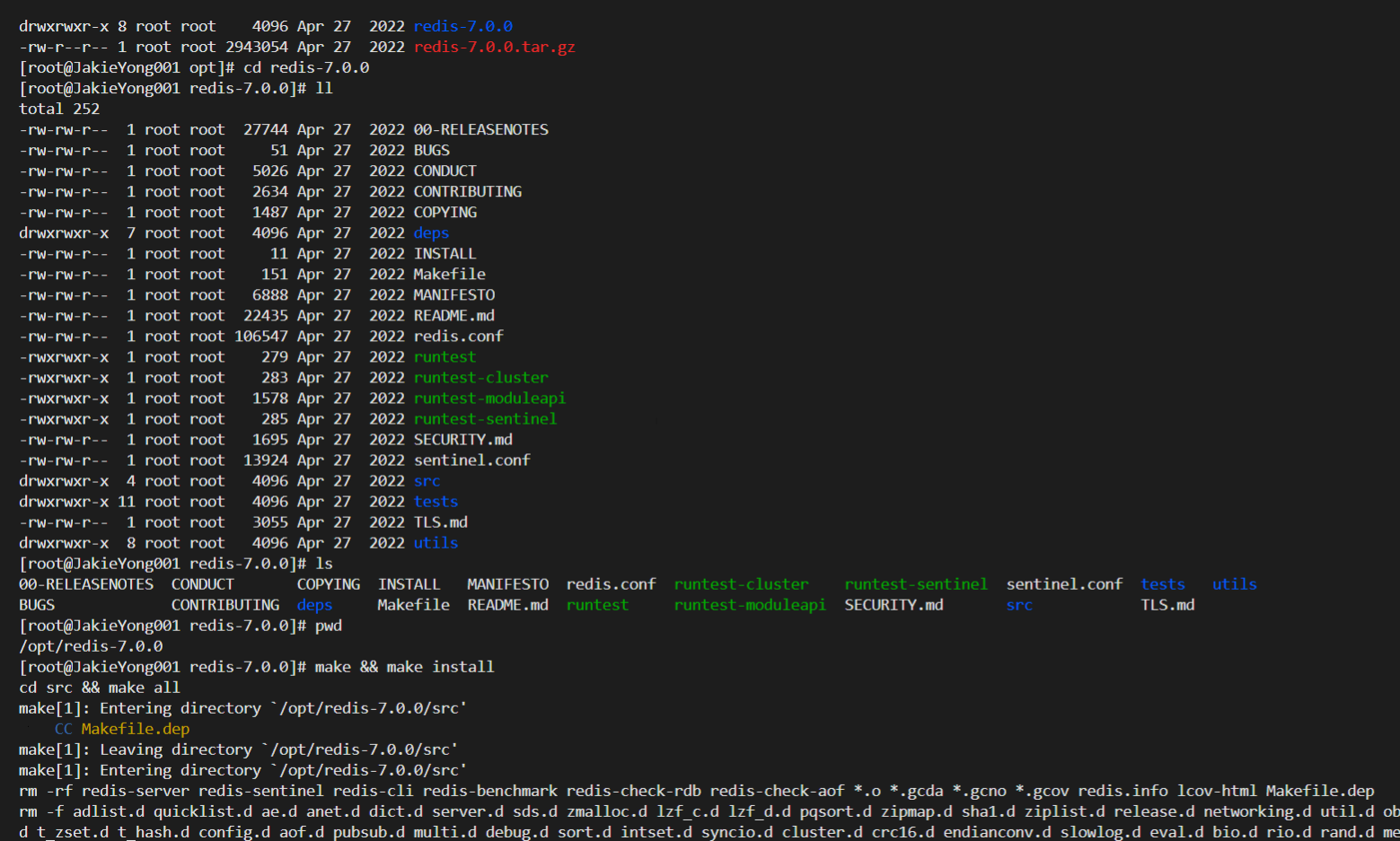Click INSTALL in the long listing
The image size is (1400, 841).
click(x=445, y=253)
